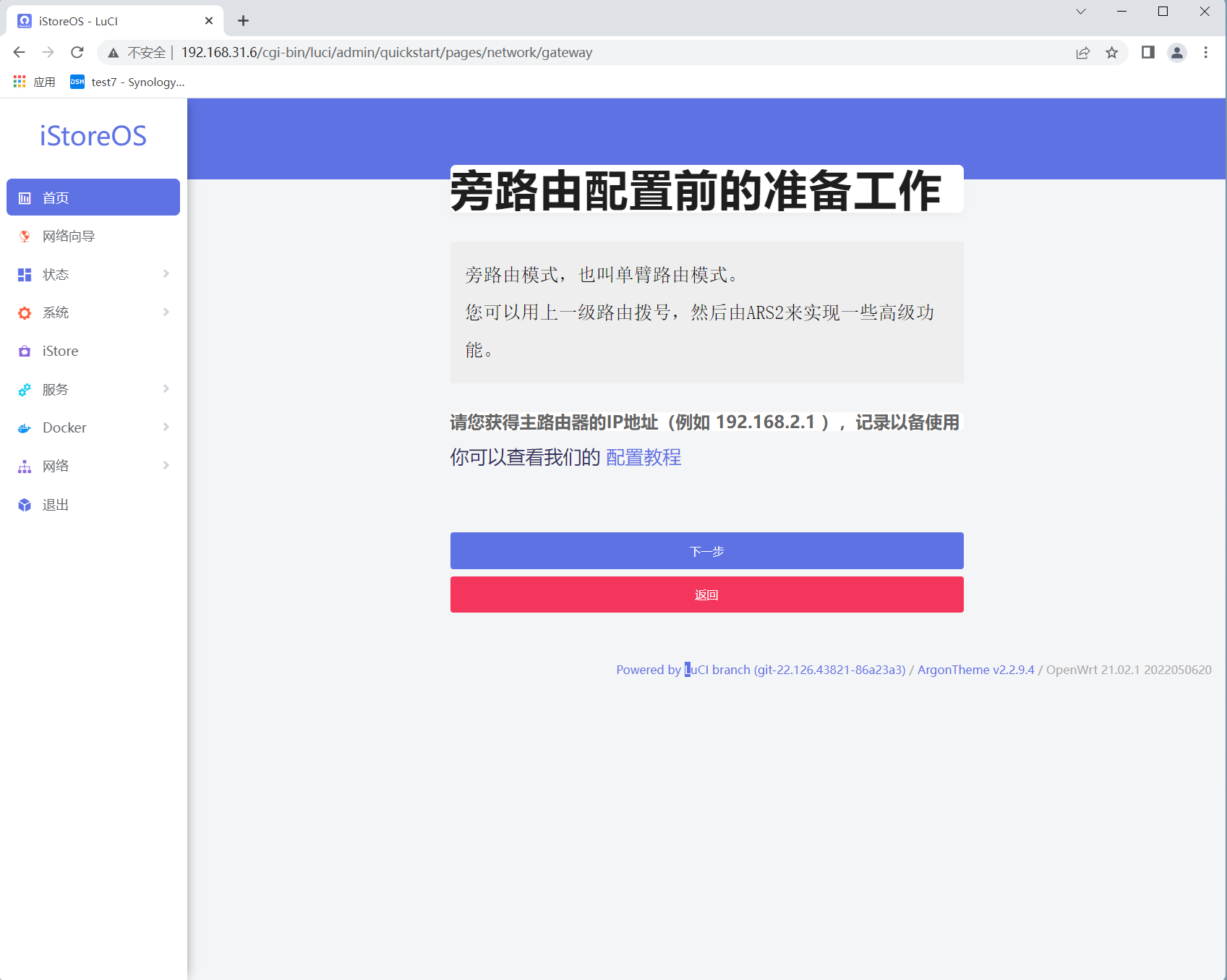Click the 网络向导 globe icon

coord(25,237)
